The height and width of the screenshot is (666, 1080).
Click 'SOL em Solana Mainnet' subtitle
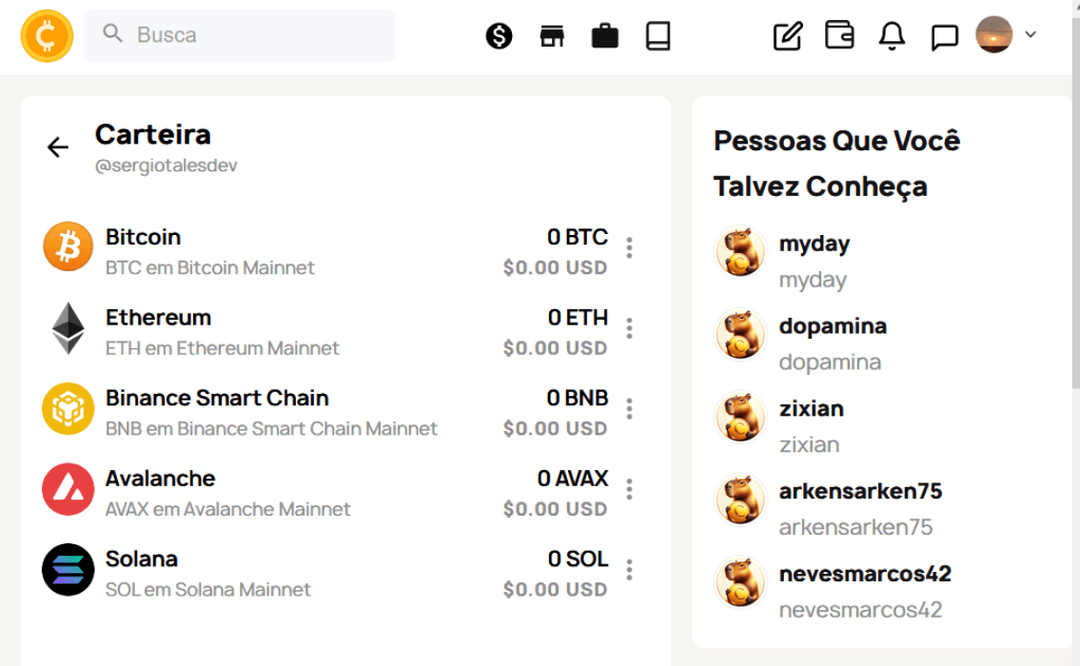[x=208, y=590]
